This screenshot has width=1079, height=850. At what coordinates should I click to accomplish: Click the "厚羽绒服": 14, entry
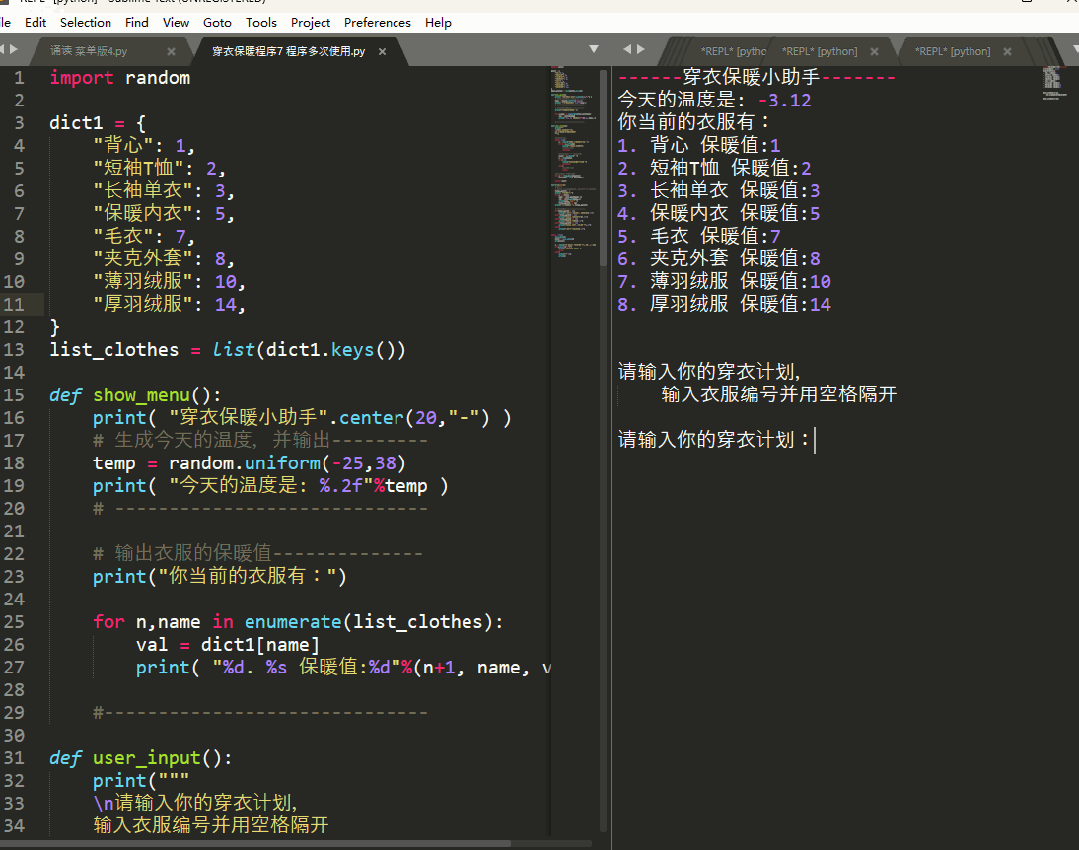click(x=170, y=304)
